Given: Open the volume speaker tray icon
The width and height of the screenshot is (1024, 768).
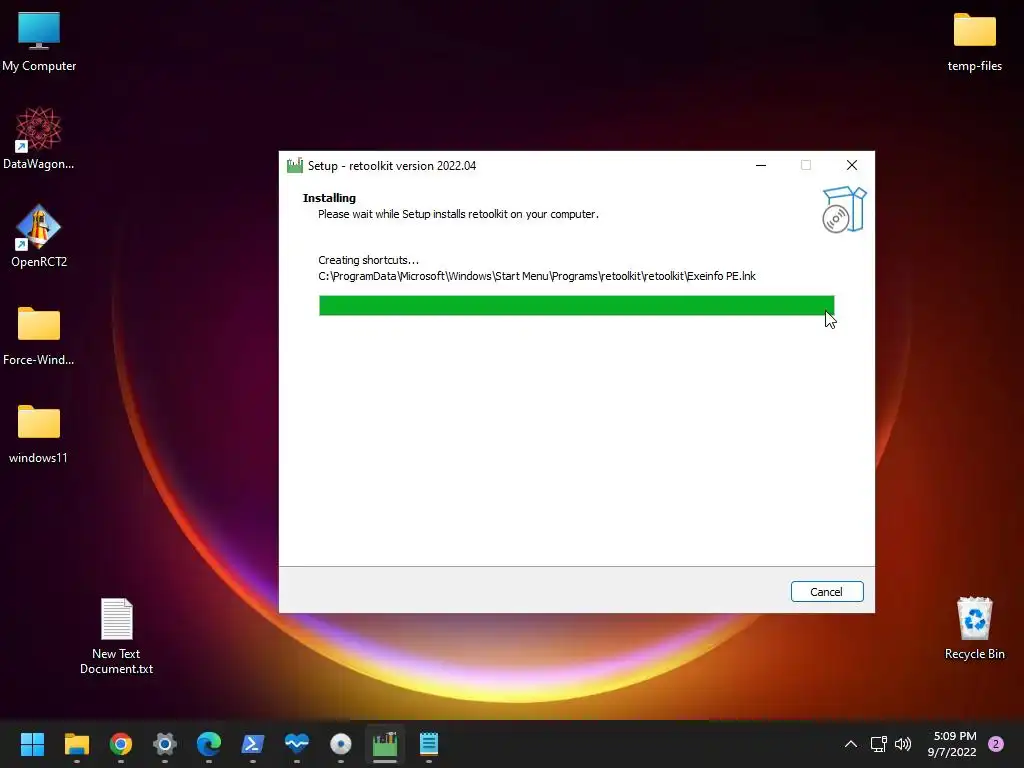Looking at the screenshot, I should pos(903,744).
